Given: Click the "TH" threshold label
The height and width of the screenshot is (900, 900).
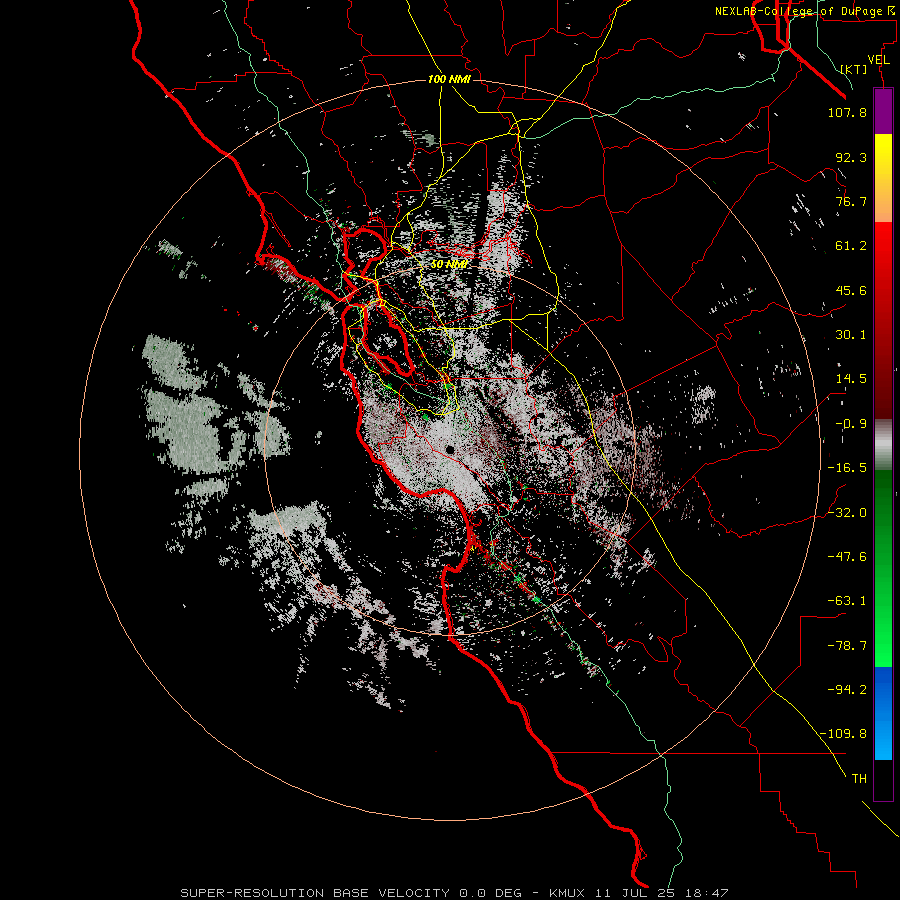Looking at the screenshot, I should tap(859, 779).
